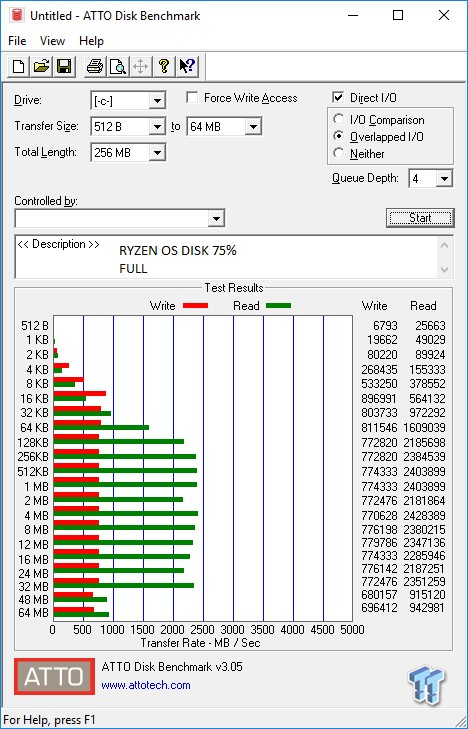Select the Overlapped I/O radio button
The image size is (468, 729).
click(339, 136)
